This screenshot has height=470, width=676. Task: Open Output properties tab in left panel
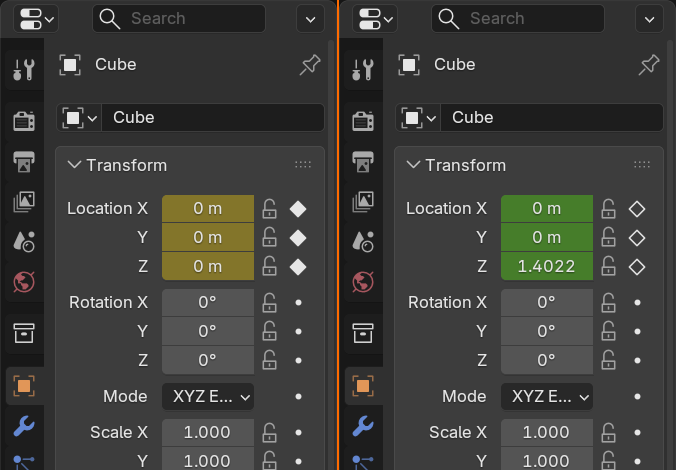pyautogui.click(x=24, y=161)
